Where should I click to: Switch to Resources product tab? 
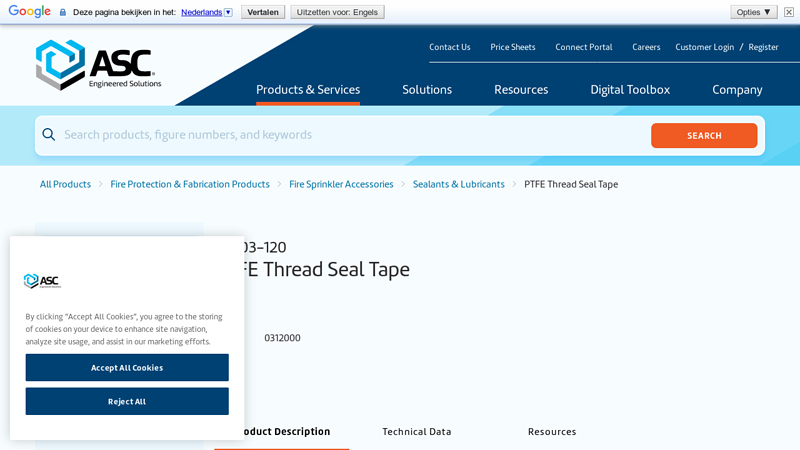point(552,432)
